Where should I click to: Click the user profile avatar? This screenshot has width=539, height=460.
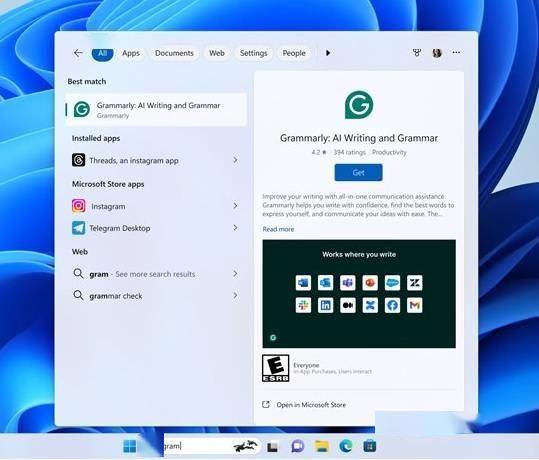(437, 53)
